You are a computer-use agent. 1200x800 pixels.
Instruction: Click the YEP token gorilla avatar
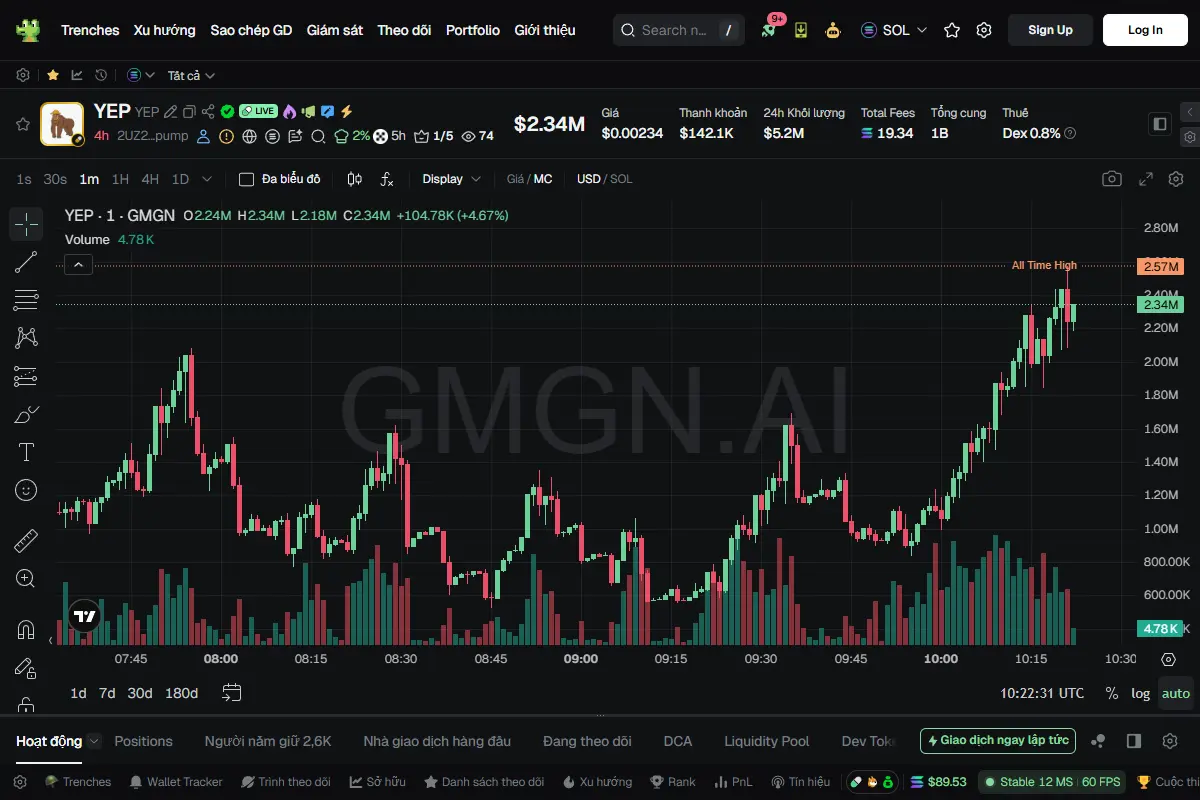62,124
